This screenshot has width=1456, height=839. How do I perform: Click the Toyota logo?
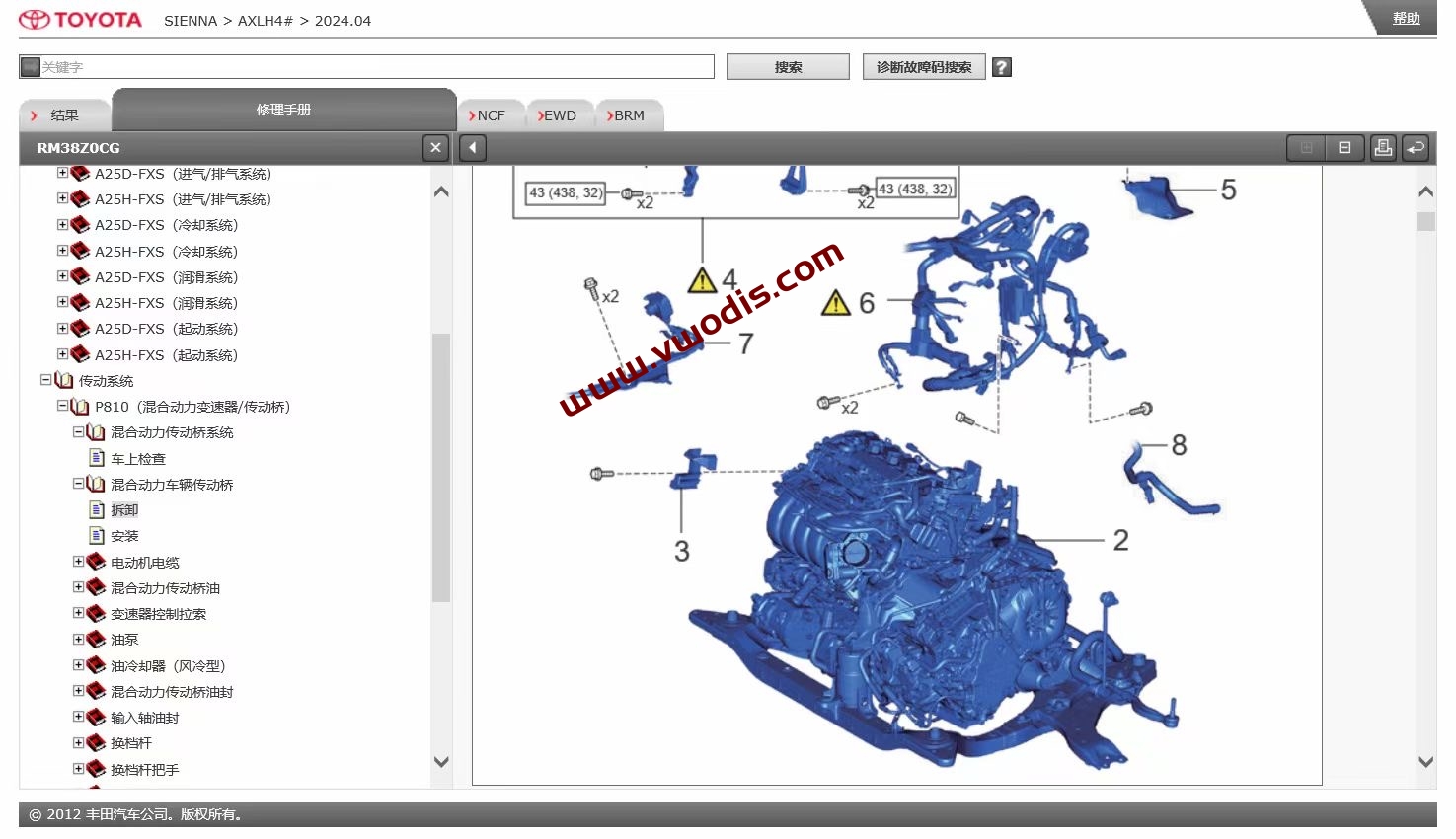pyautogui.click(x=79, y=17)
